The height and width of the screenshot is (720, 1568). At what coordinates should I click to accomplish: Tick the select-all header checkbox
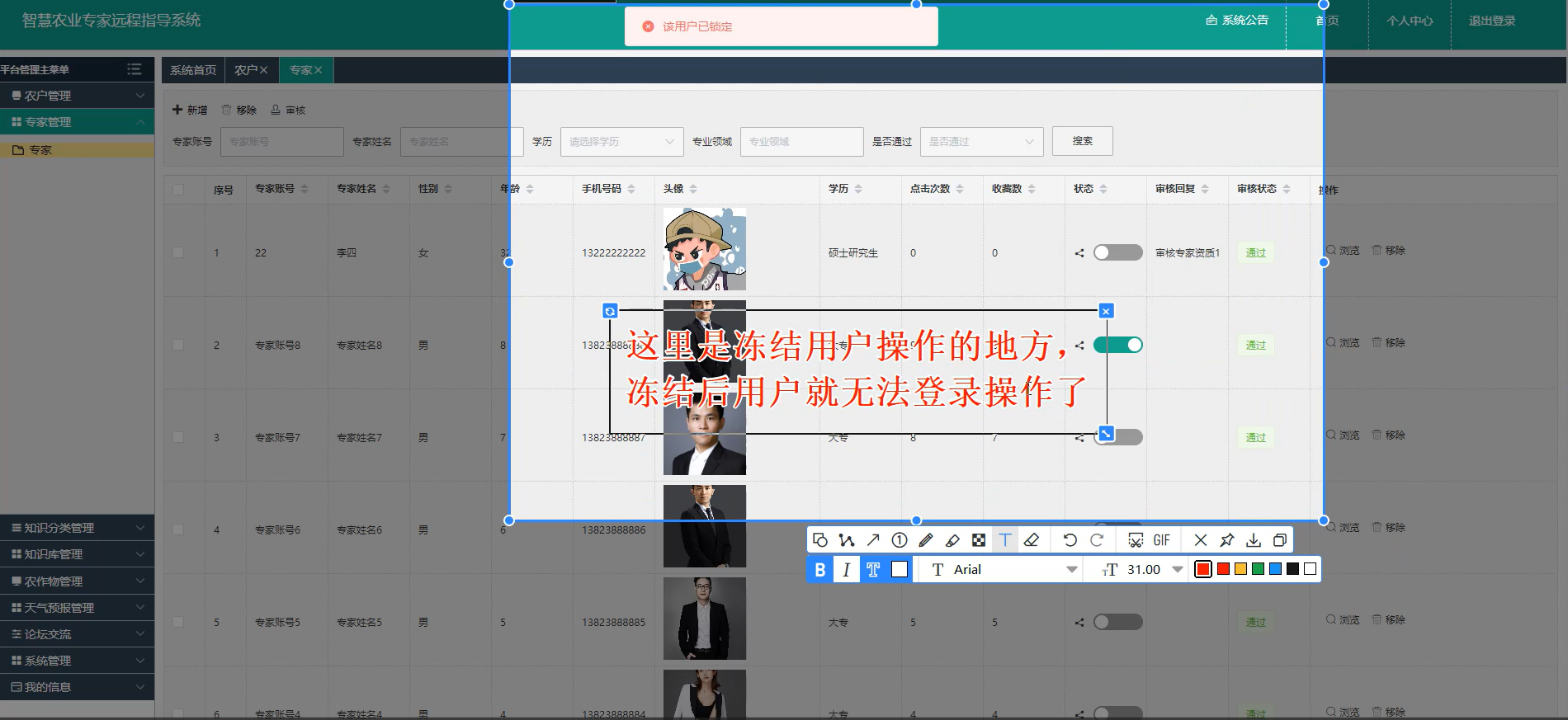click(x=178, y=189)
